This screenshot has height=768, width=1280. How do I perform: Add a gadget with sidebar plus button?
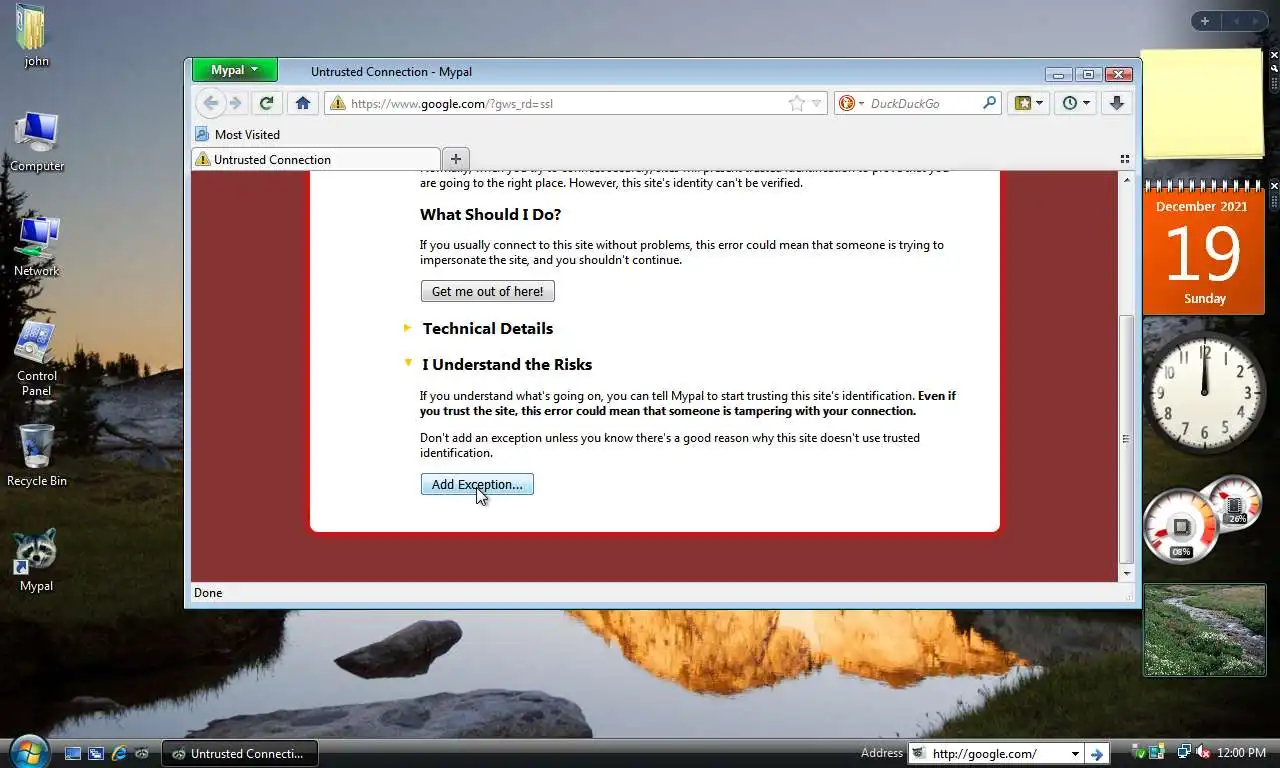coord(1205,21)
